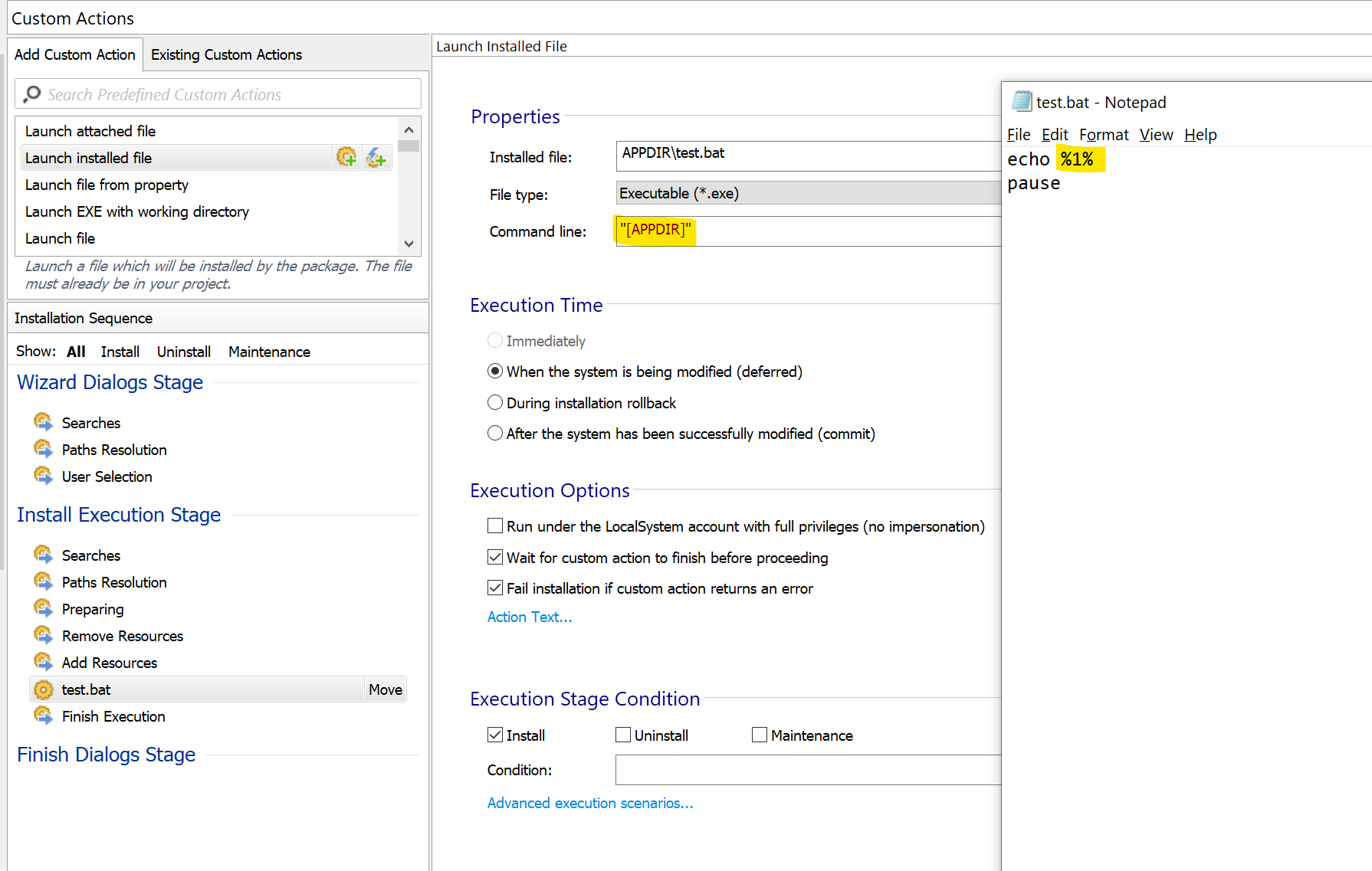Switch to the Add Custom Action tab

[x=75, y=54]
